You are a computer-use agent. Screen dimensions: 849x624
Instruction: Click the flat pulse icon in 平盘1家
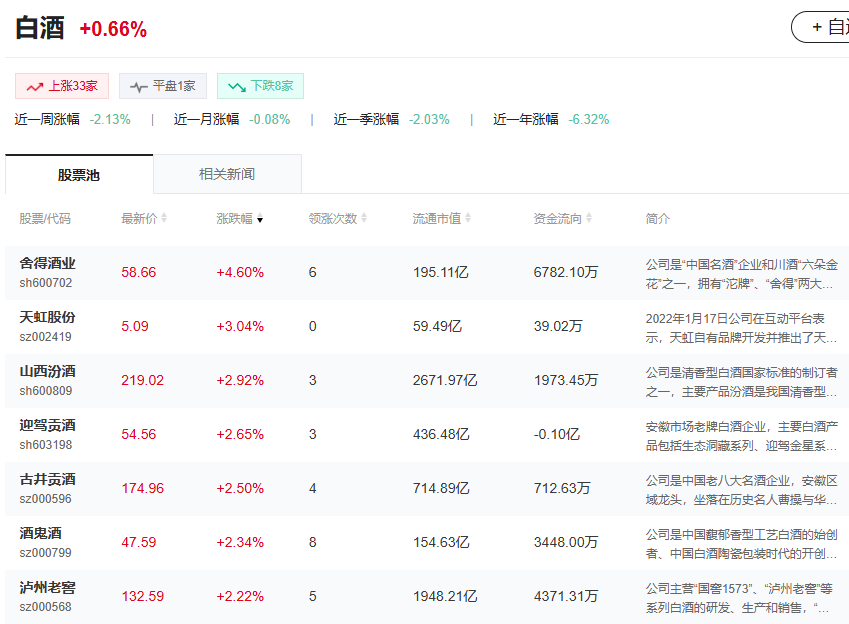(x=139, y=87)
